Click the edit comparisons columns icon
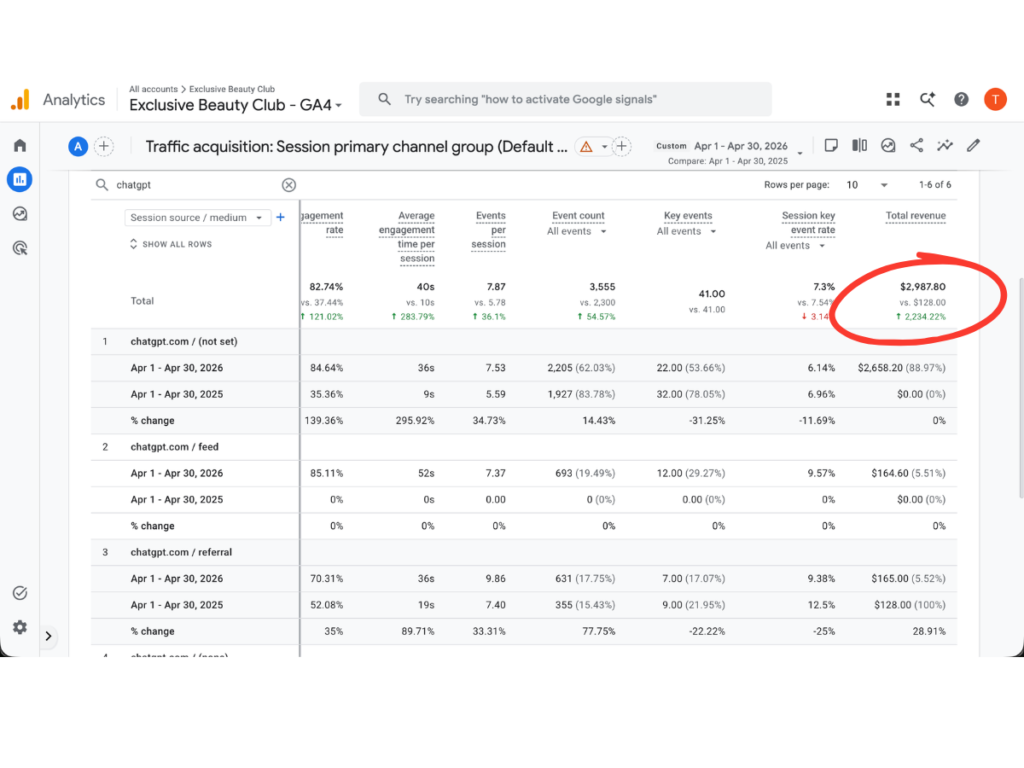This screenshot has width=1024, height=768. 859,145
